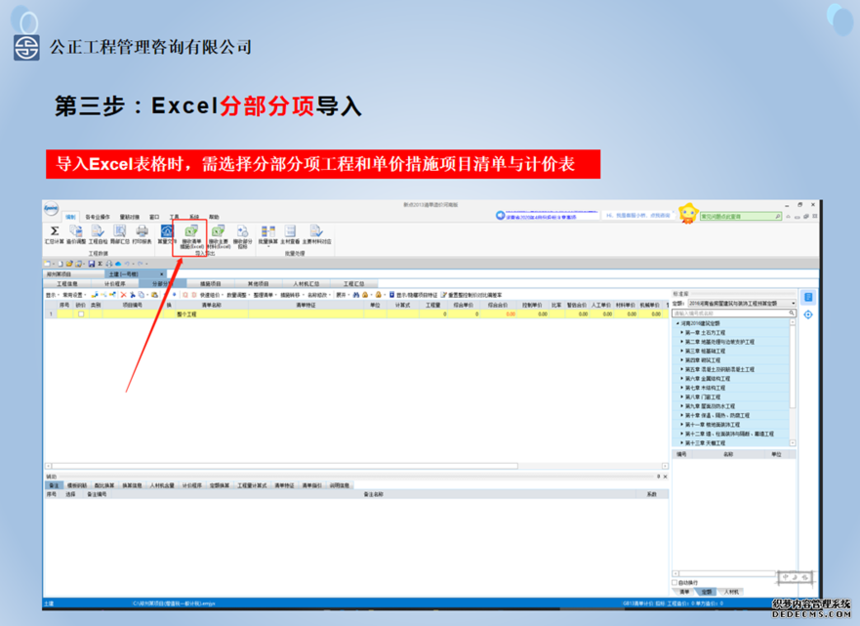Switch to the 工程信息 tab
The width and height of the screenshot is (860, 626).
67,284
